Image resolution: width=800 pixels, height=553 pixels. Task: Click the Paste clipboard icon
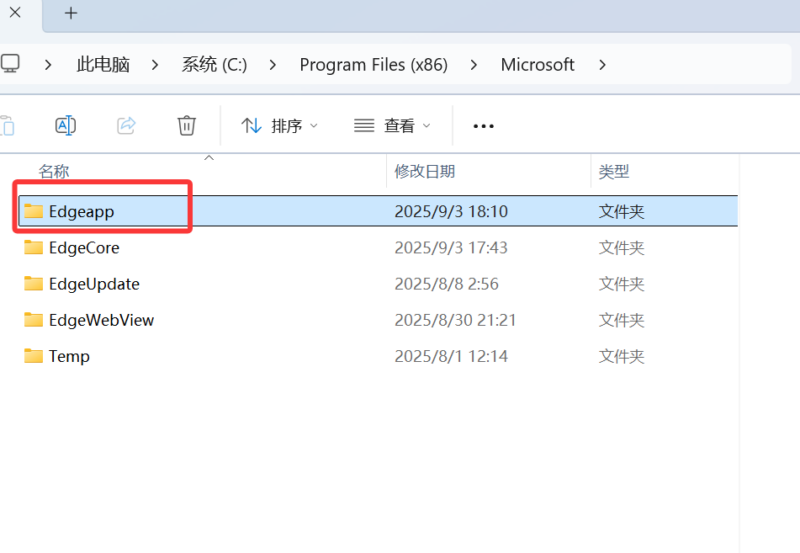click(7, 125)
